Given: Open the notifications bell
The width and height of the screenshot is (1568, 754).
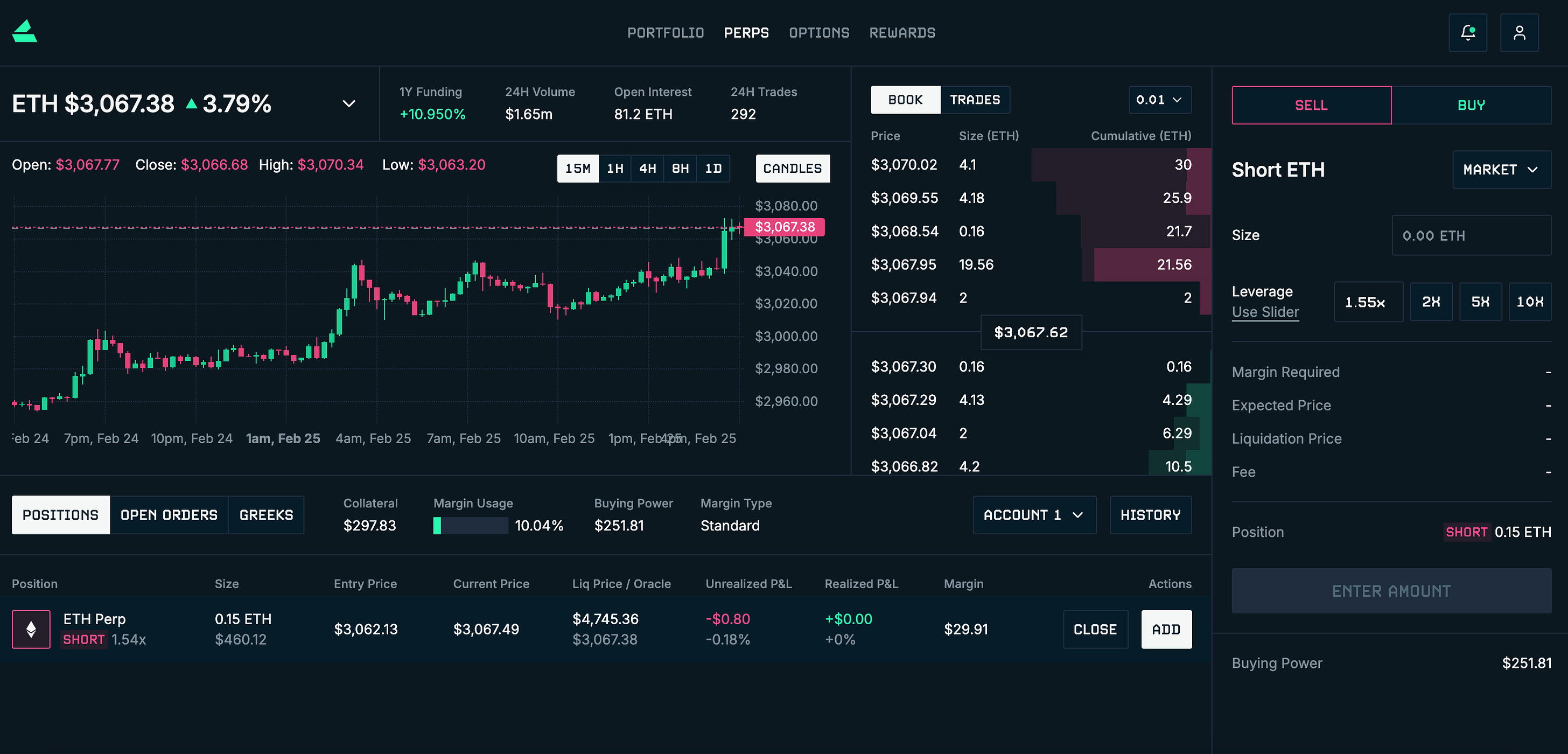Looking at the screenshot, I should [x=1467, y=33].
